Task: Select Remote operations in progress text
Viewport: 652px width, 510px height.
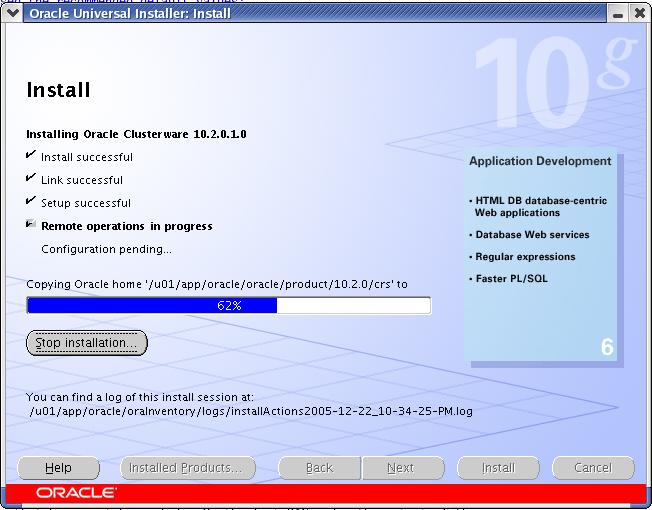Action: 127,226
